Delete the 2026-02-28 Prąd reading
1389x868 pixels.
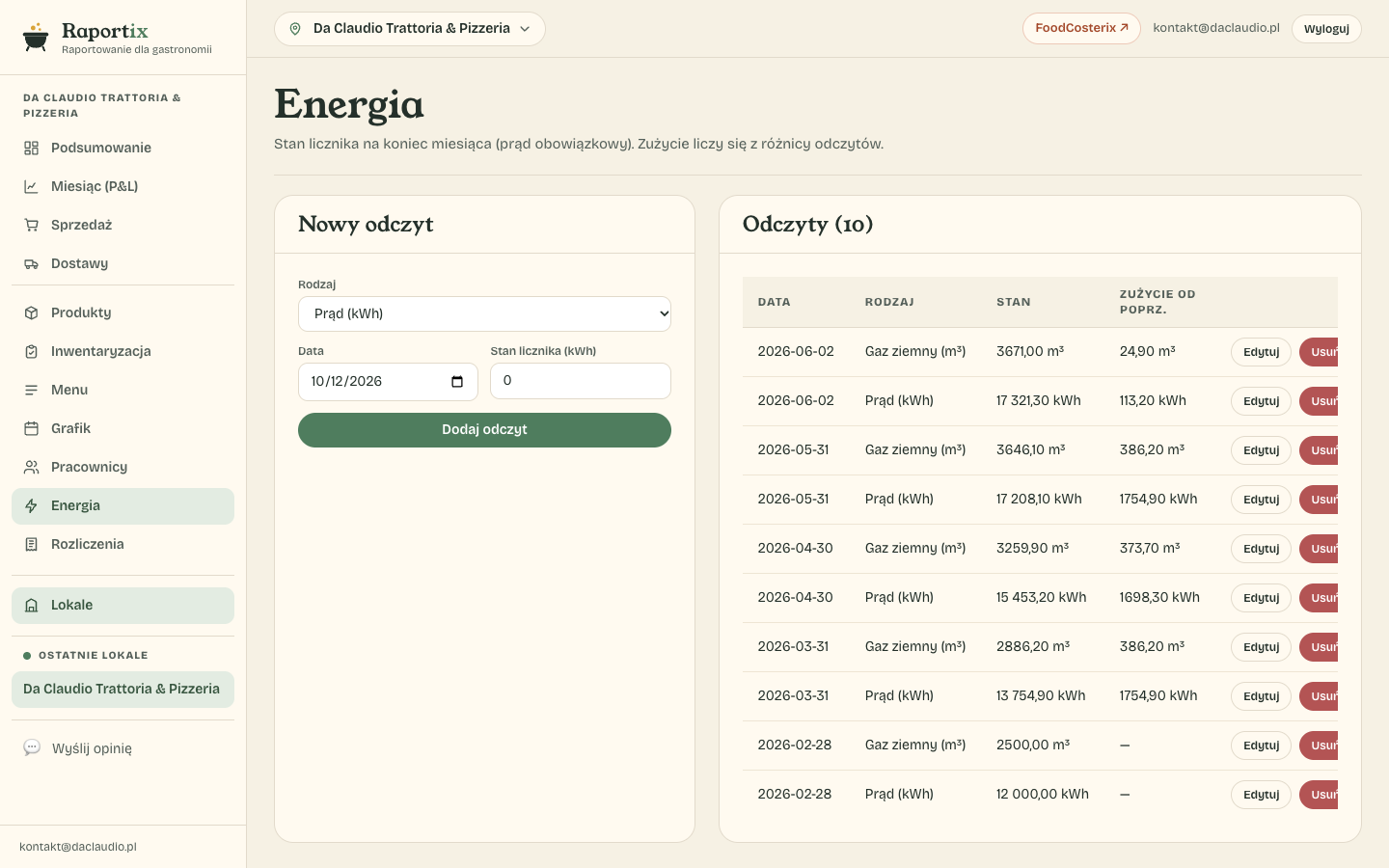point(1320,795)
